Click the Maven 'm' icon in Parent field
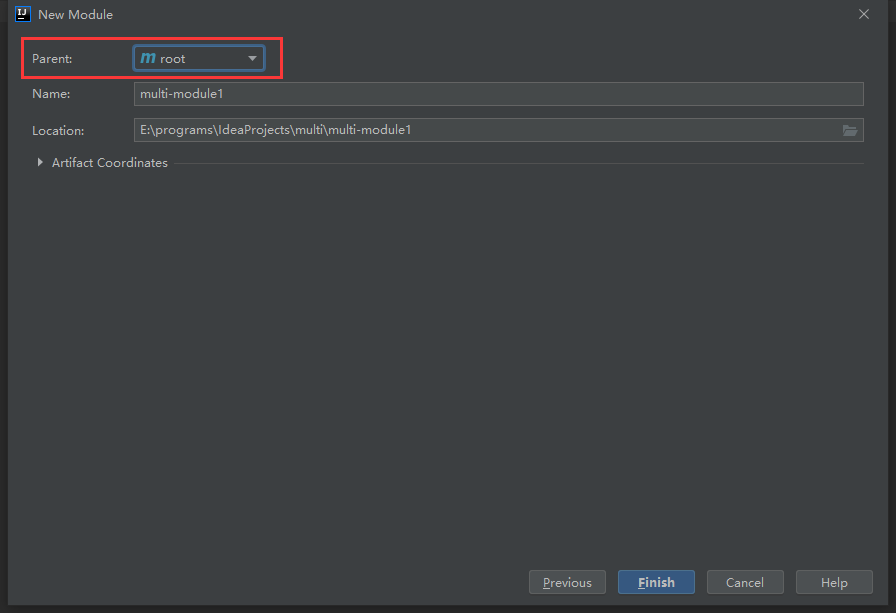Image resolution: width=896 pixels, height=613 pixels. (x=148, y=58)
